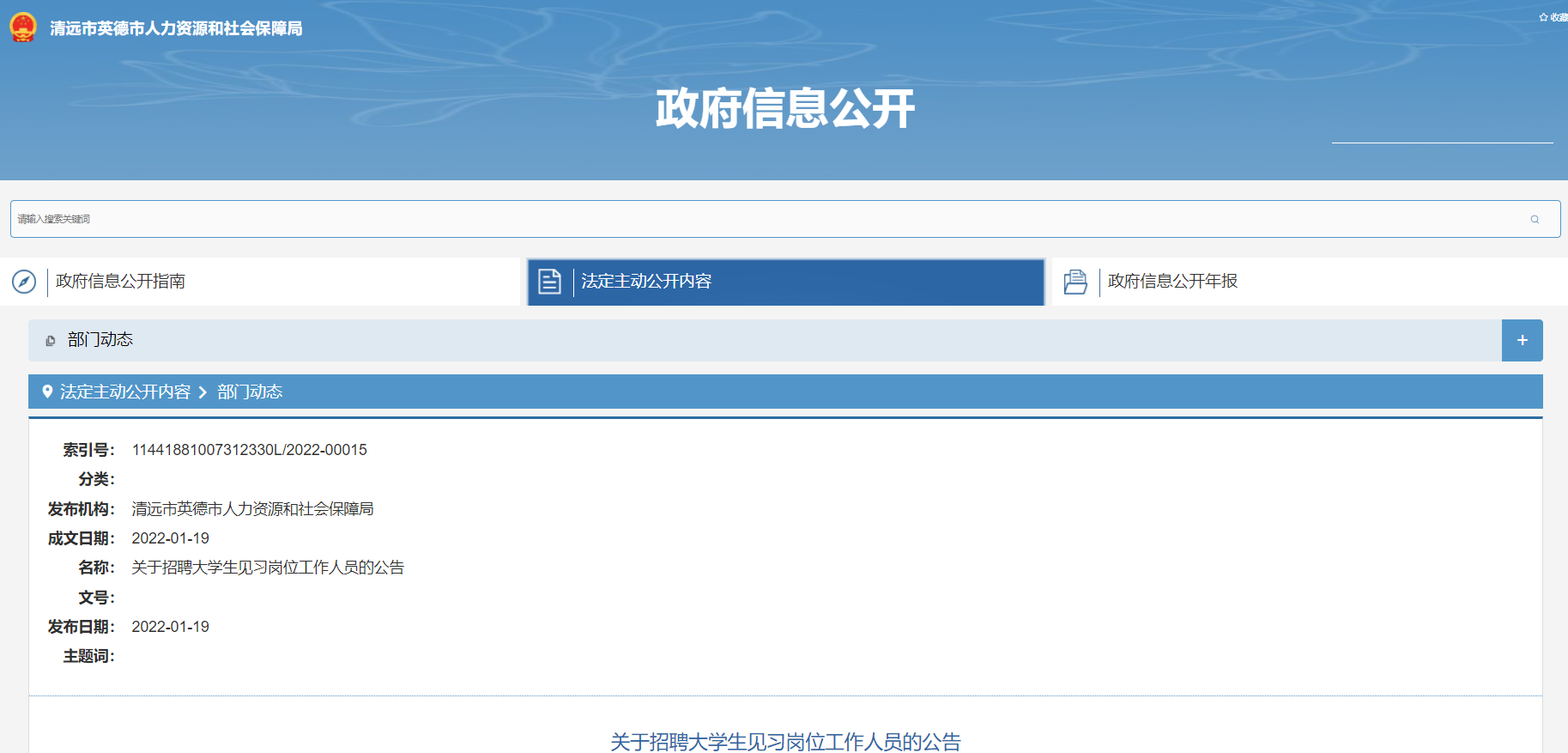The image size is (1568, 753).
Task: Click the small icon before 部门动态 heading
Action: pos(51,341)
